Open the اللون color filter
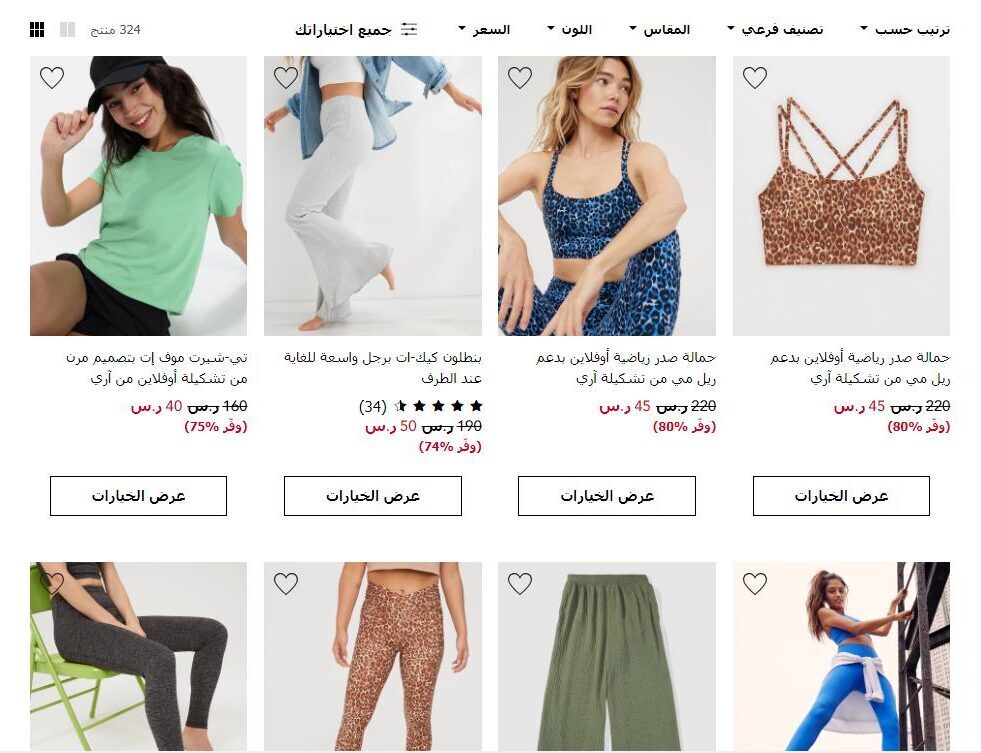The width and height of the screenshot is (981, 753). coord(569,29)
